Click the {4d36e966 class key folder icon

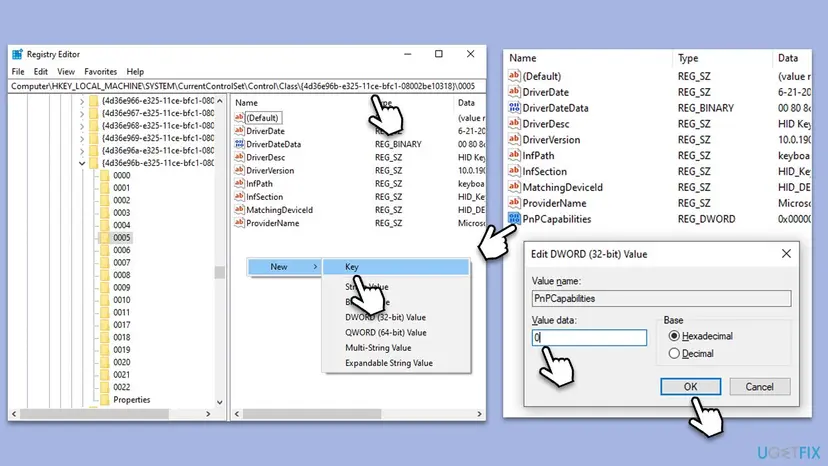[x=93, y=100]
